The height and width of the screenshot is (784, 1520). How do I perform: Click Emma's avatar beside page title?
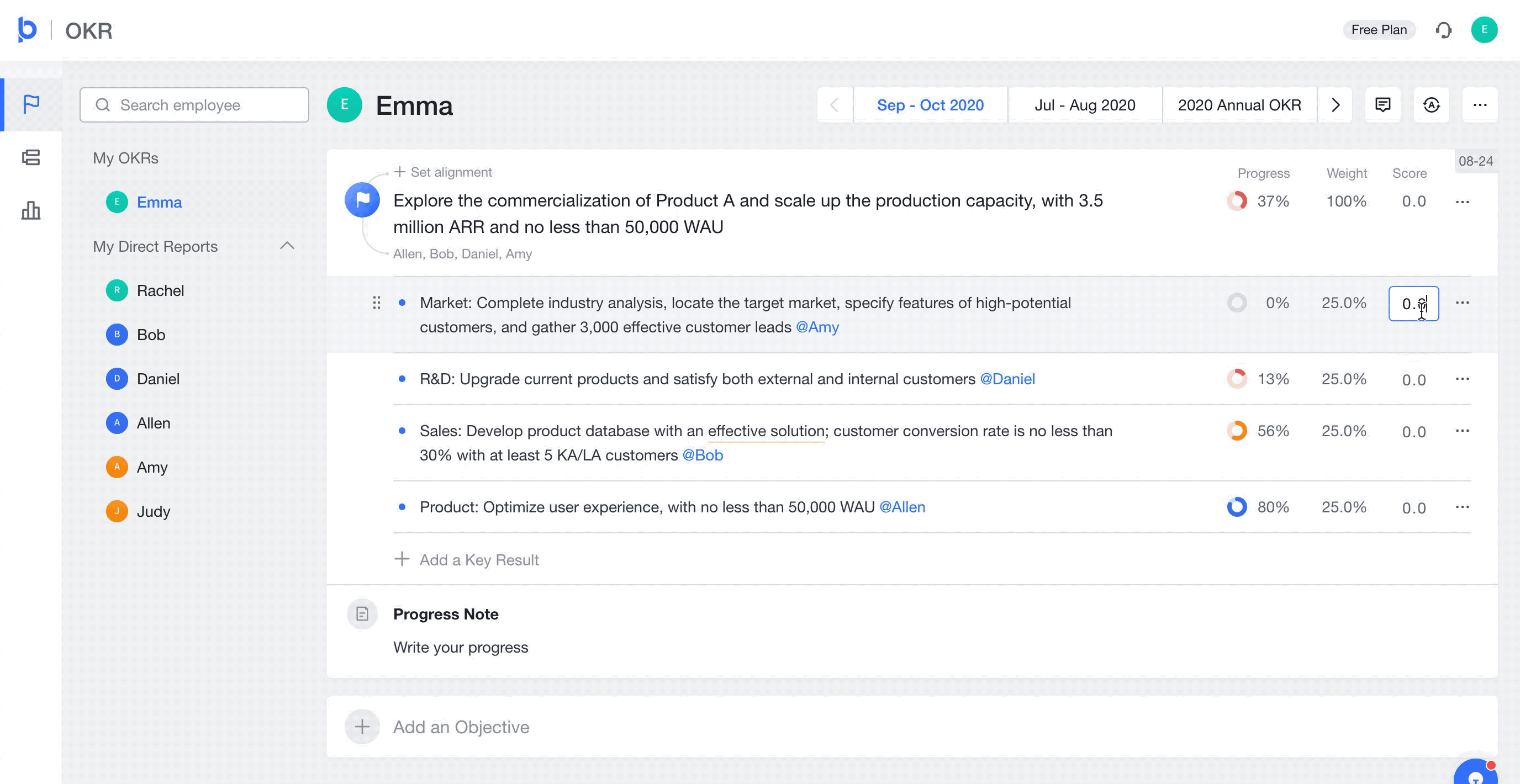pyautogui.click(x=345, y=105)
